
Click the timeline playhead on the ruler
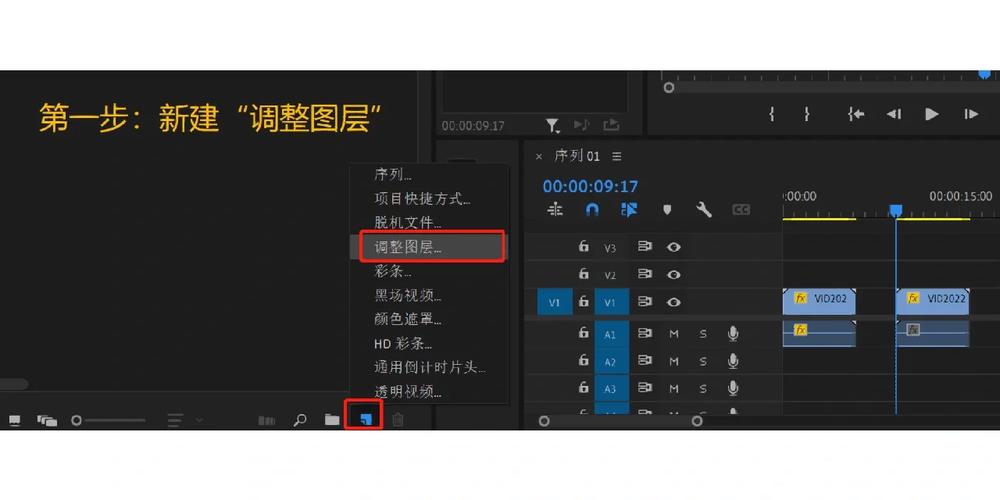coord(895,210)
